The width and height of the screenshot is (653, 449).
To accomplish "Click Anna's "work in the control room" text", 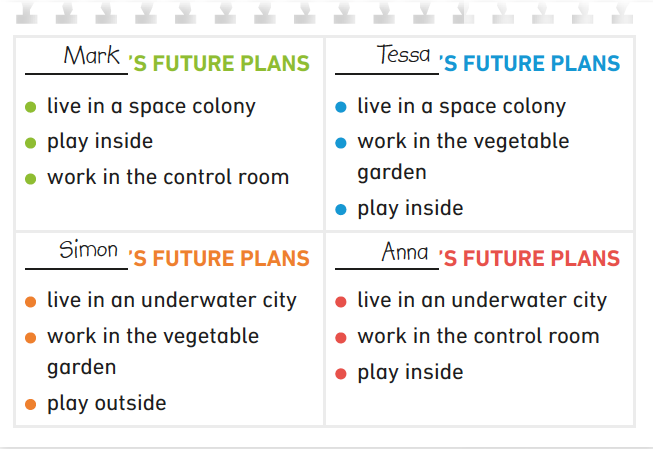I will [478, 336].
